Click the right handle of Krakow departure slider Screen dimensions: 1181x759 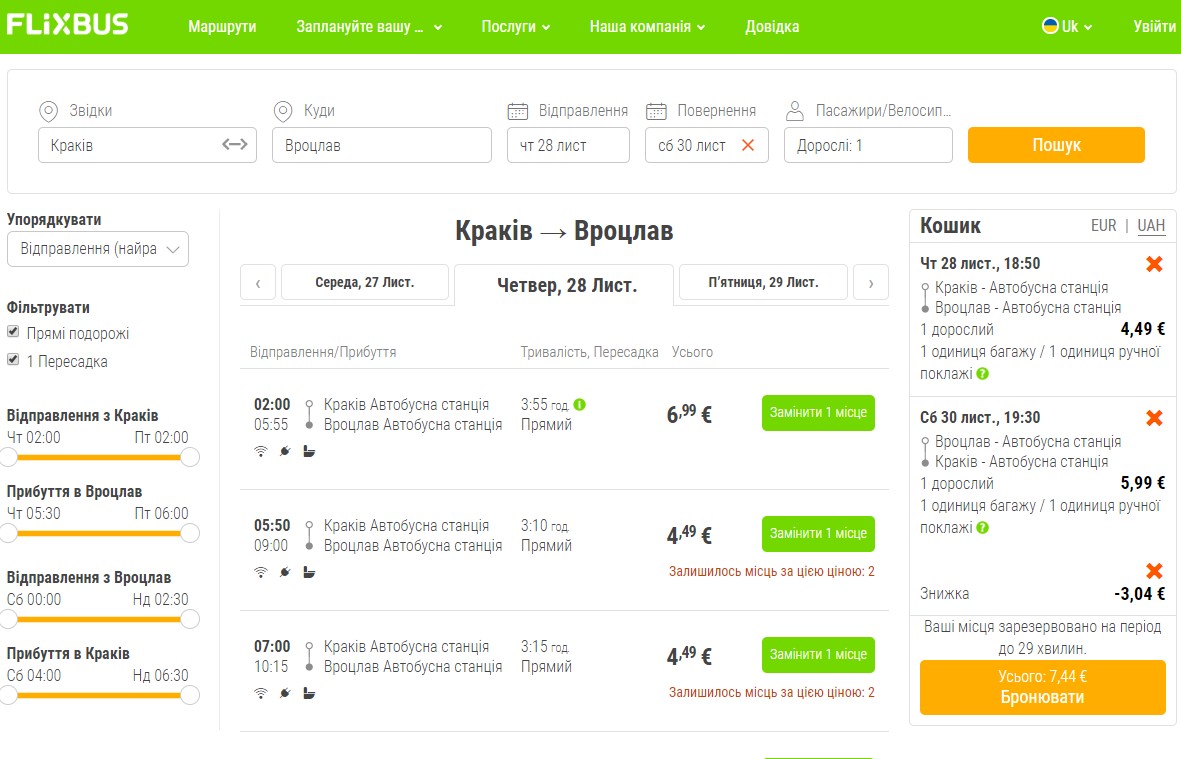coord(190,457)
